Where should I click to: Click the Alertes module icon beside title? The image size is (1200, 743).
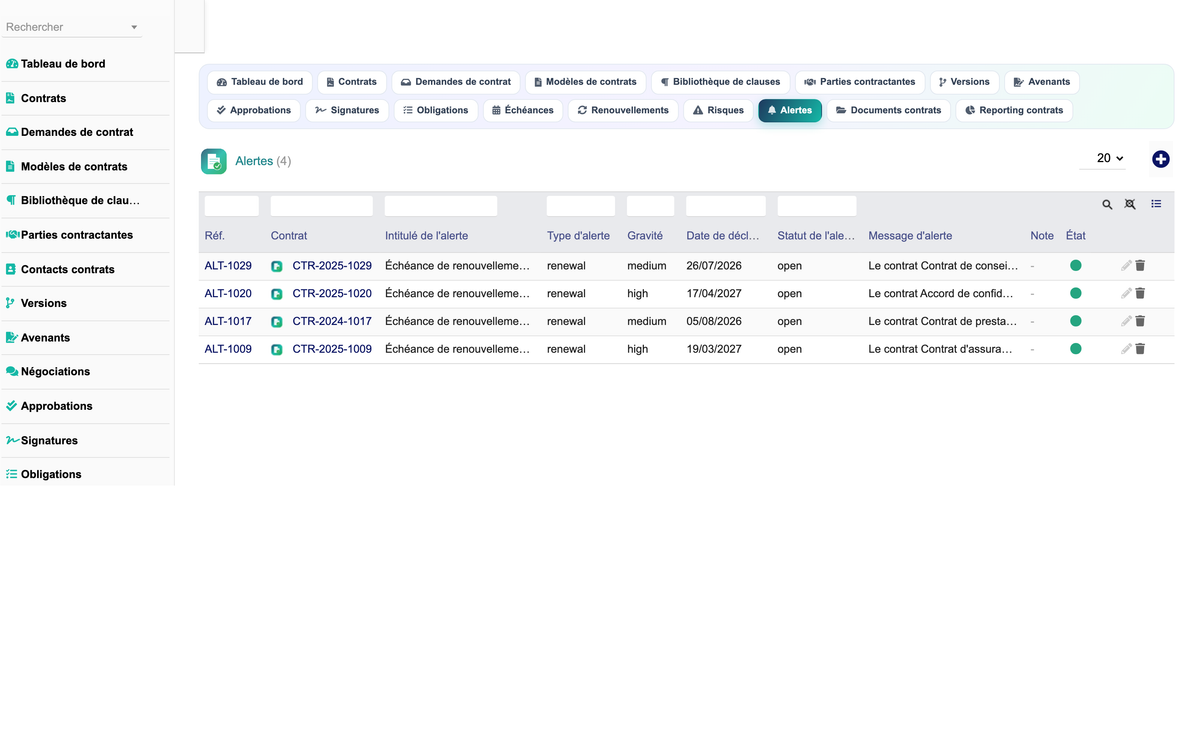point(214,161)
